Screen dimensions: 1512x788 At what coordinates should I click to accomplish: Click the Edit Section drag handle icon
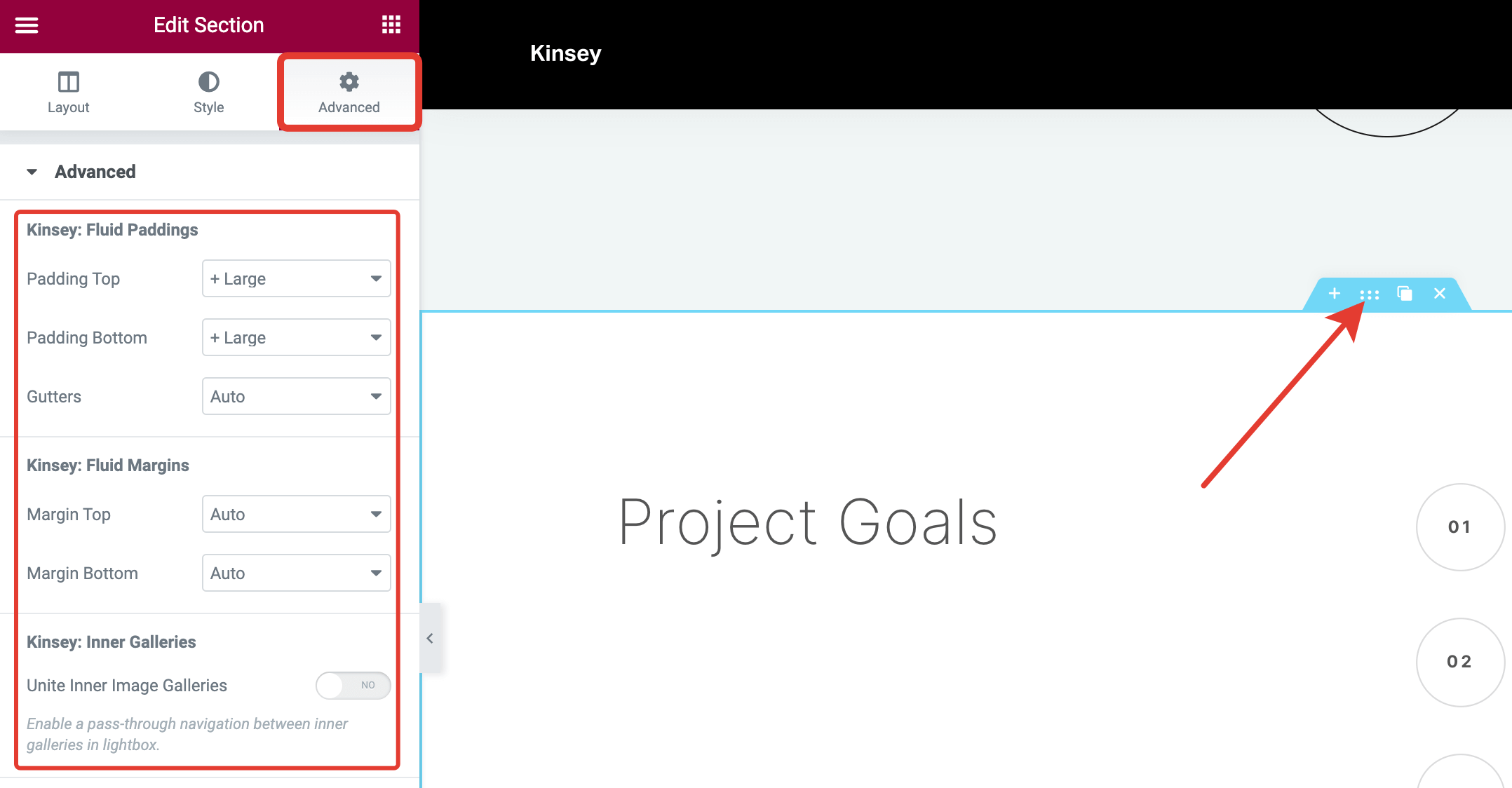[1369, 294]
